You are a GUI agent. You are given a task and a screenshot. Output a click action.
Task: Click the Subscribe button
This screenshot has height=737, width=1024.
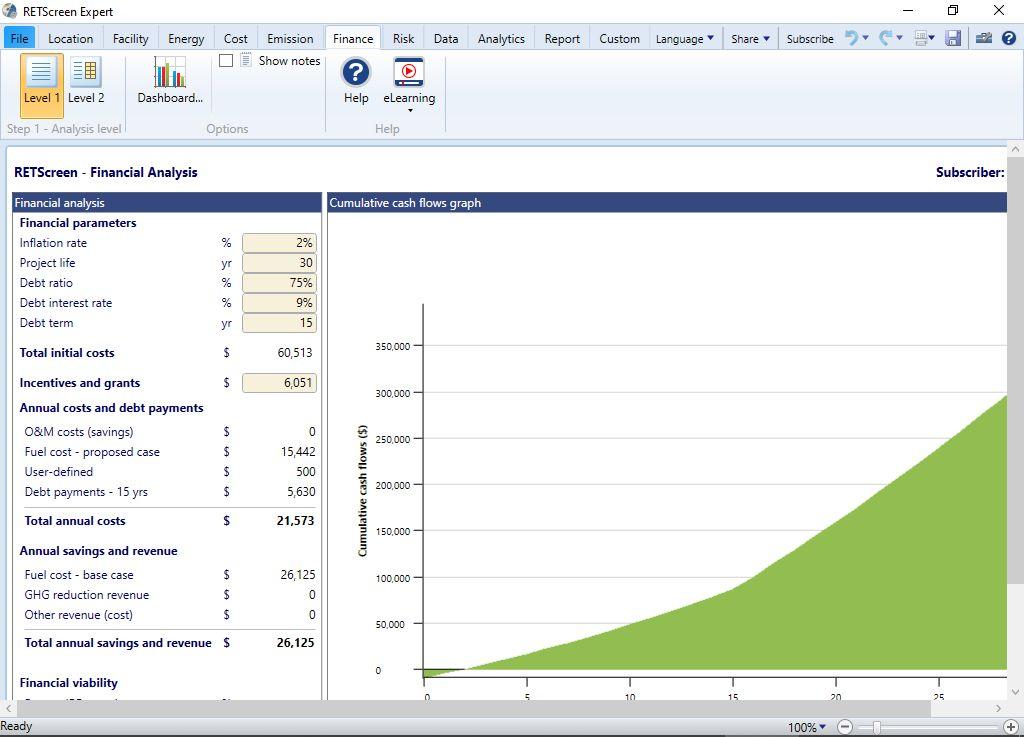coord(810,39)
